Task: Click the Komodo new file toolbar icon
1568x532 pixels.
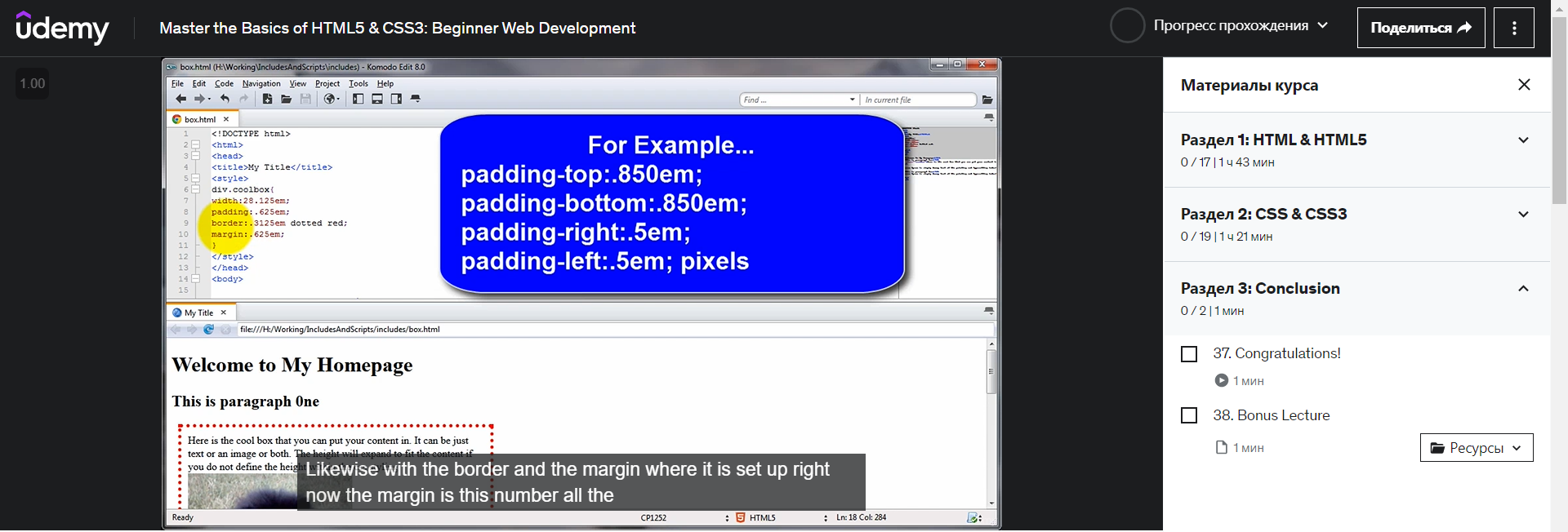Action: (267, 99)
